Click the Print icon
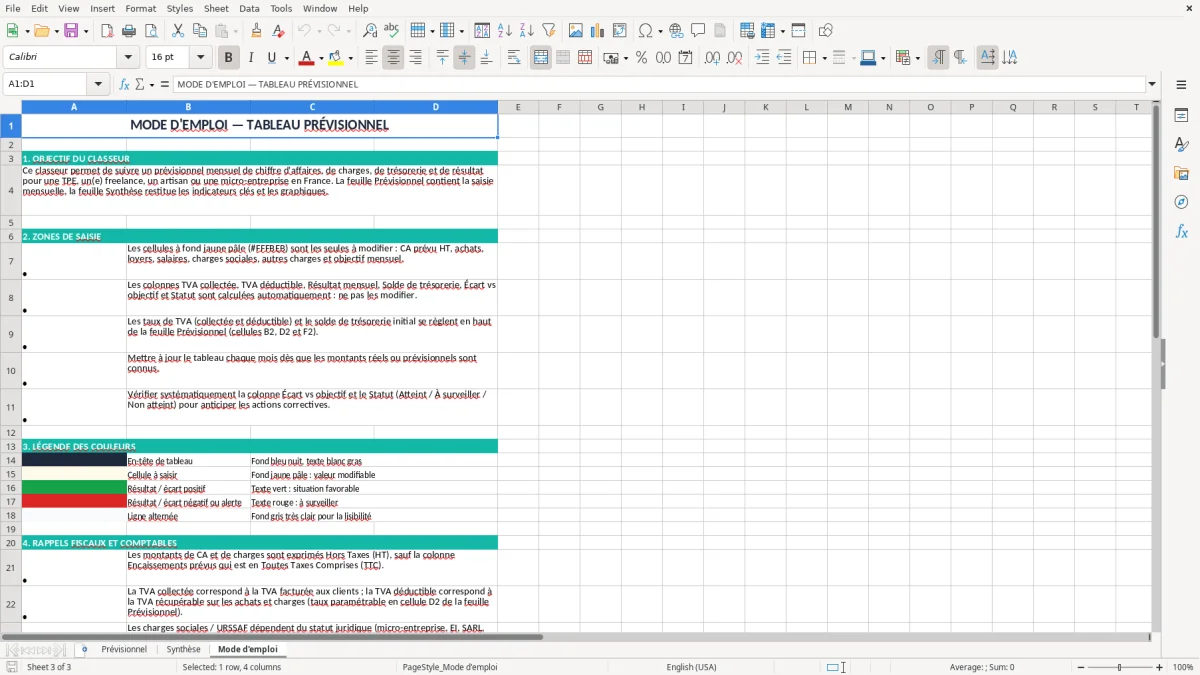This screenshot has width=1200, height=675. [129, 31]
